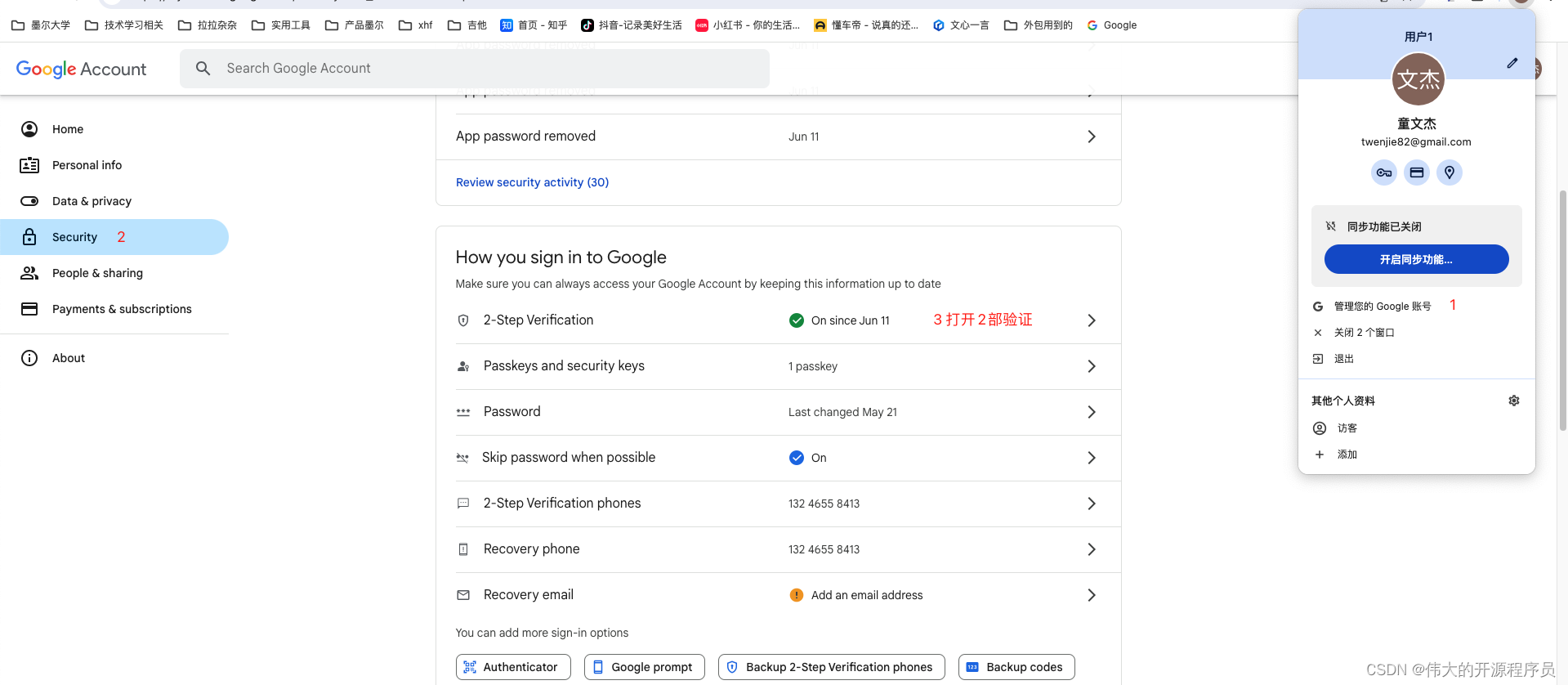Screen dimensions: 1568x685
Task: Add Backup 2-Step Verification phones
Action: [x=831, y=667]
